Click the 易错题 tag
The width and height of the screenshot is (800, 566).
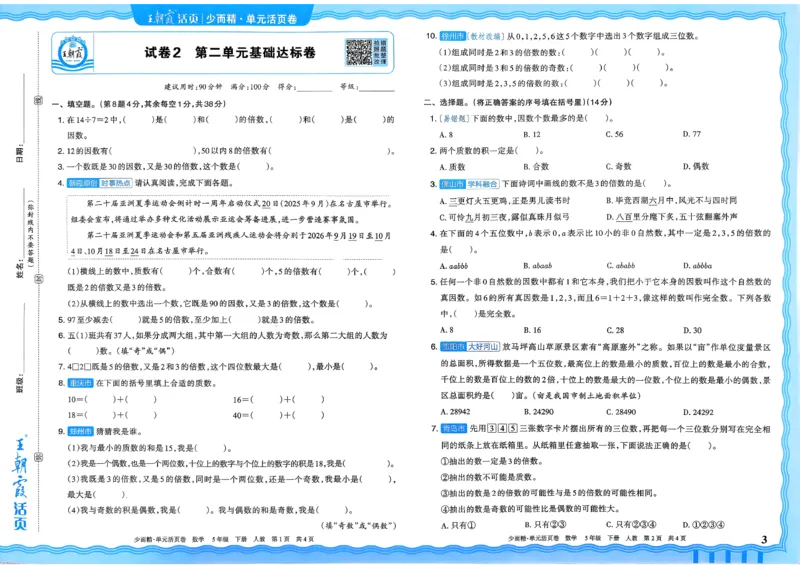(455, 118)
